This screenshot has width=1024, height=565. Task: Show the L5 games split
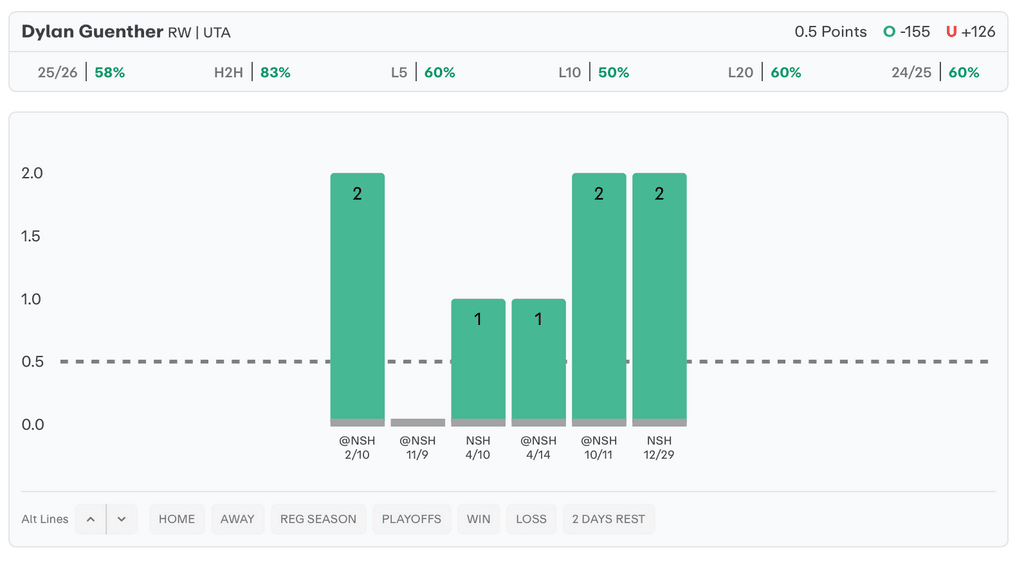pyautogui.click(x=423, y=72)
